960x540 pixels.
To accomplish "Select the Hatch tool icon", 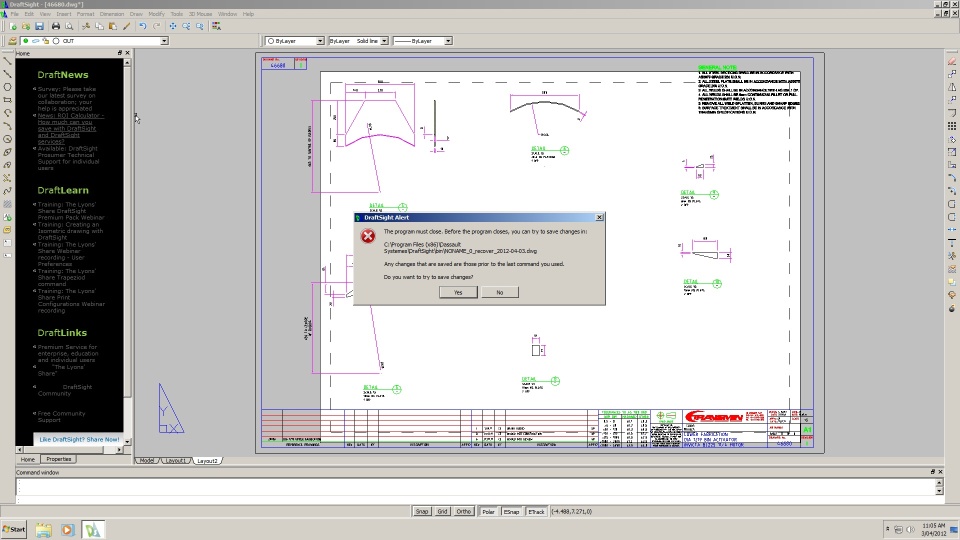I will tap(7, 204).
